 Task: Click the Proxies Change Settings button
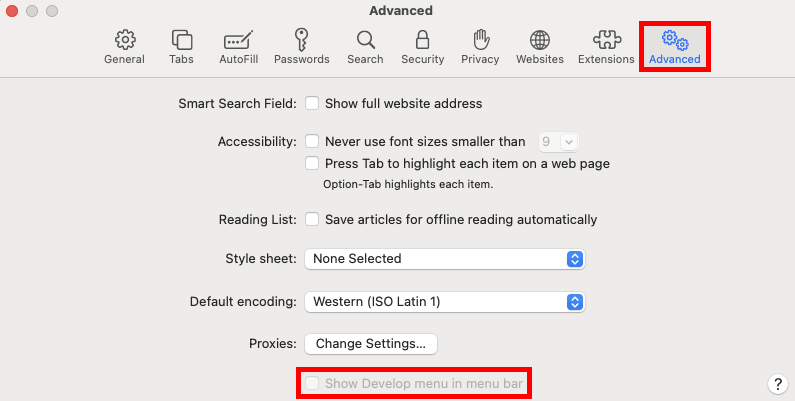tap(371, 344)
